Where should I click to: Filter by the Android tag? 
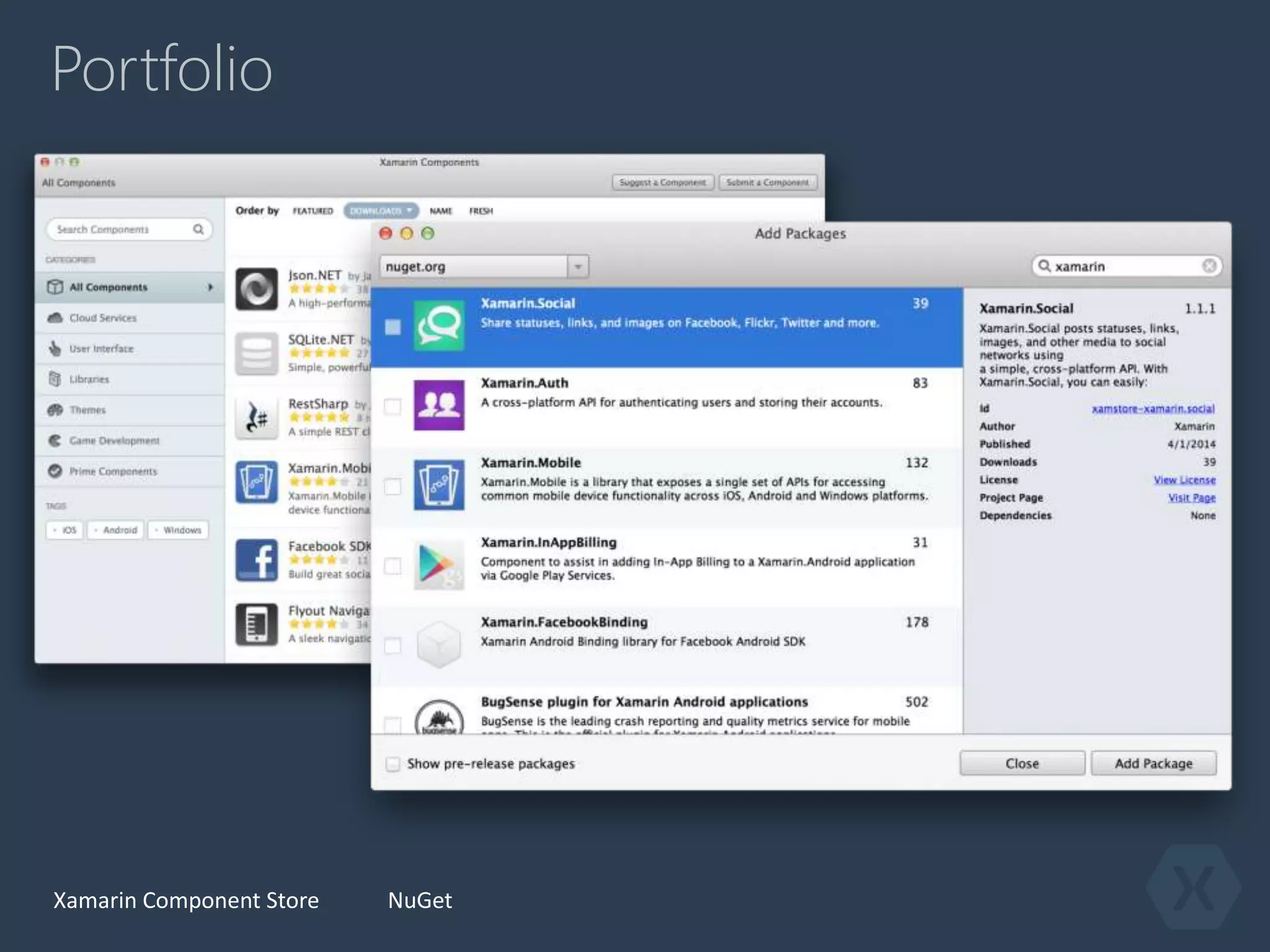point(116,530)
